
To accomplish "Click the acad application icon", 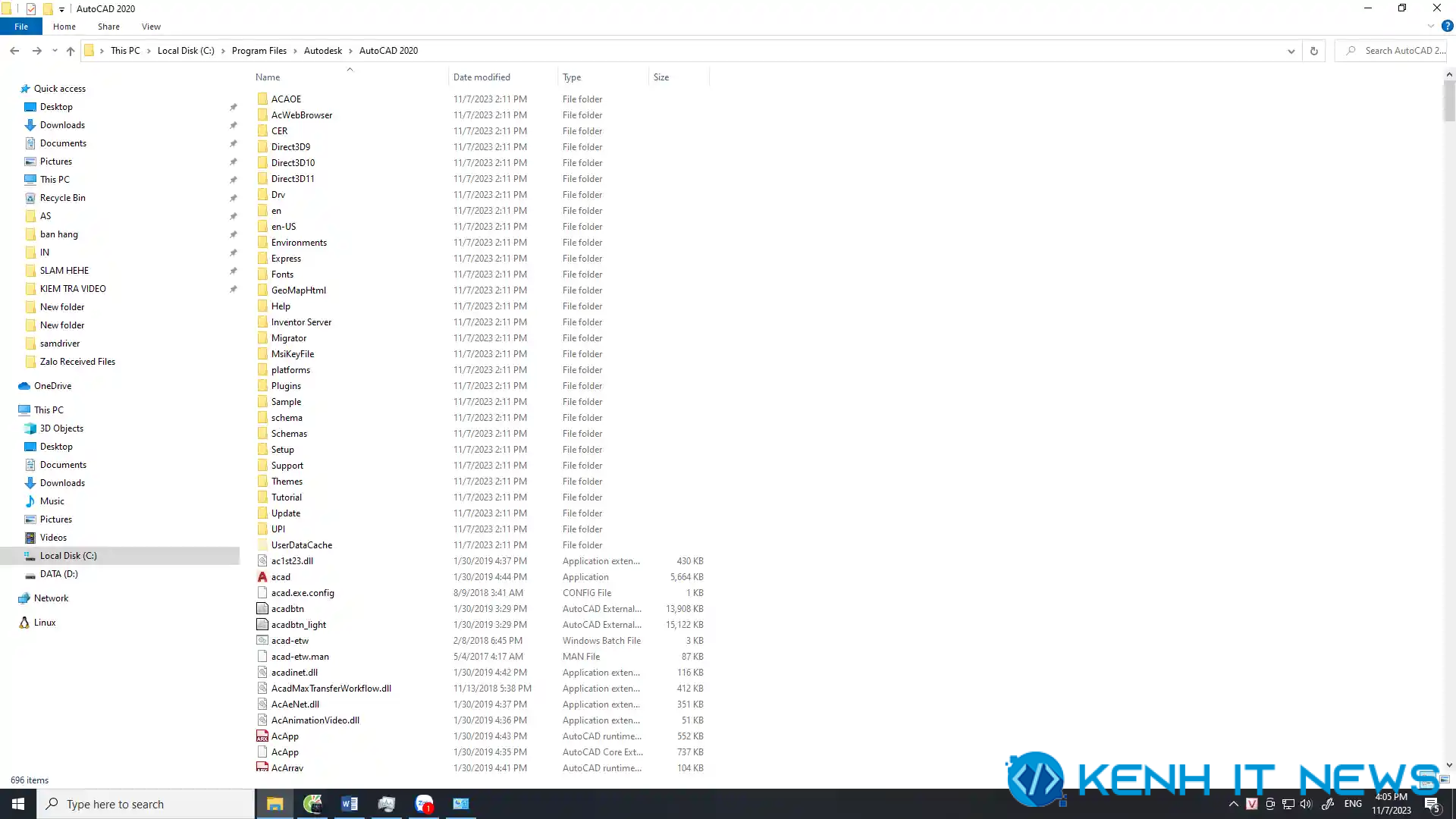I will click(x=281, y=577).
